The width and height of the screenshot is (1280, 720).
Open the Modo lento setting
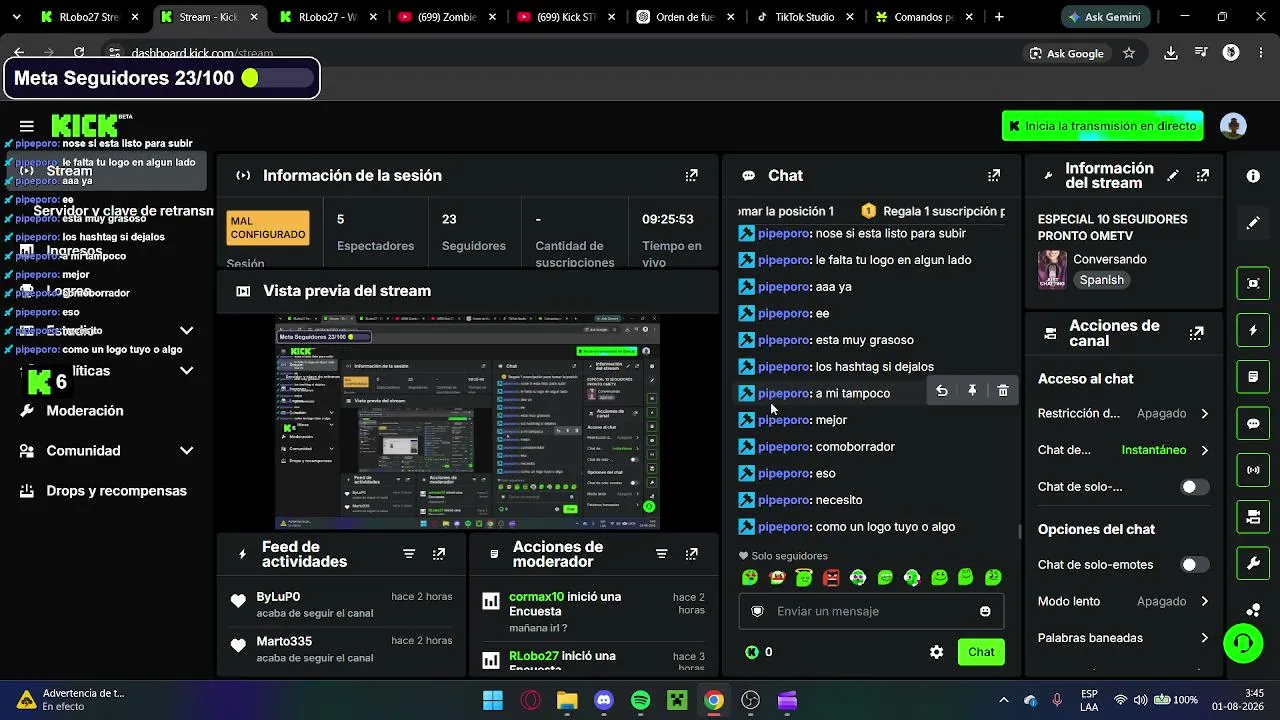[1123, 602]
